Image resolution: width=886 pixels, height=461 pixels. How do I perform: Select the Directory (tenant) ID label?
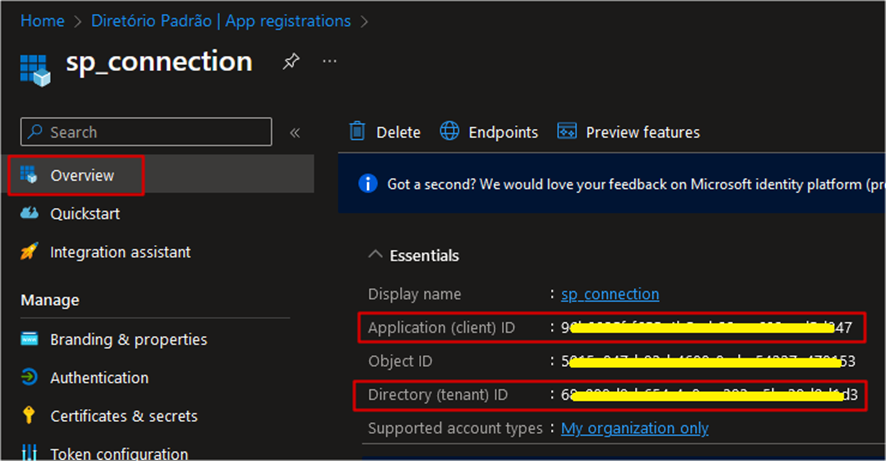438,394
